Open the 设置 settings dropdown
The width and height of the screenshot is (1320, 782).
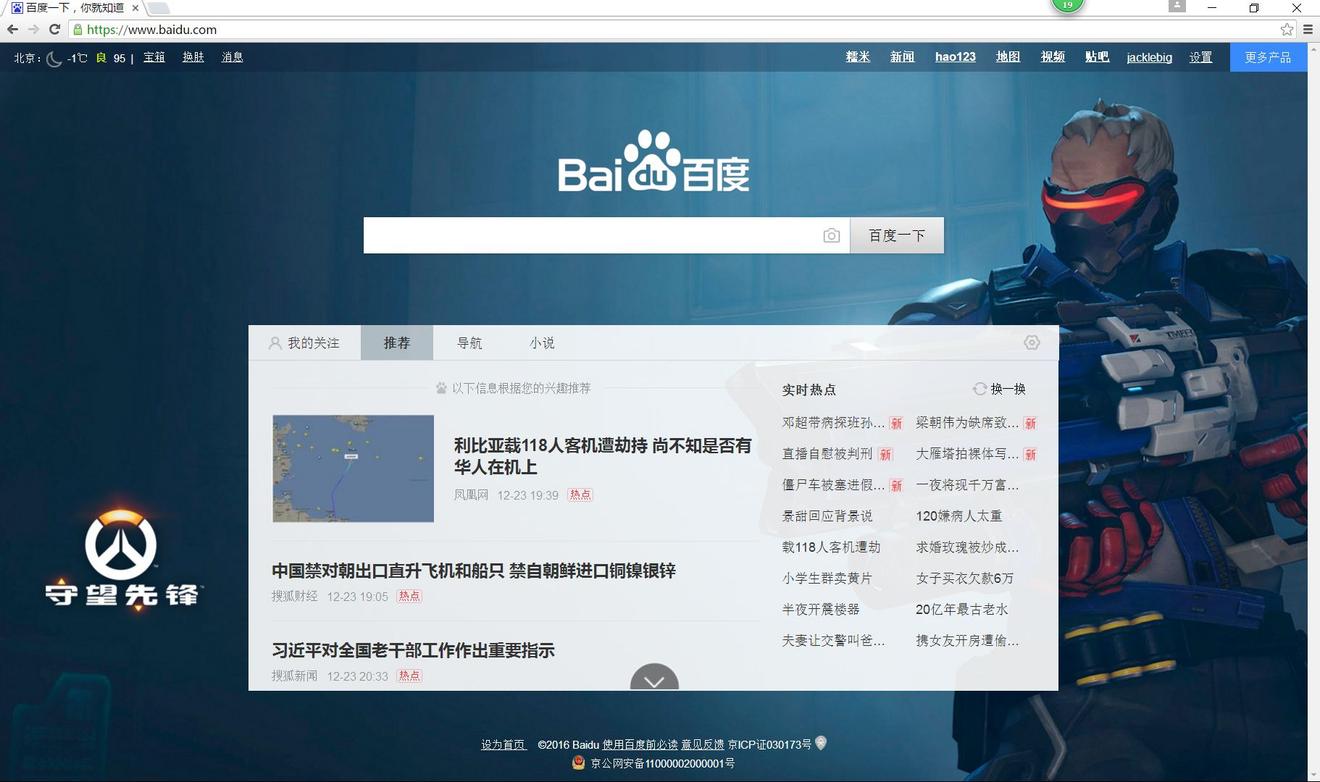1199,57
